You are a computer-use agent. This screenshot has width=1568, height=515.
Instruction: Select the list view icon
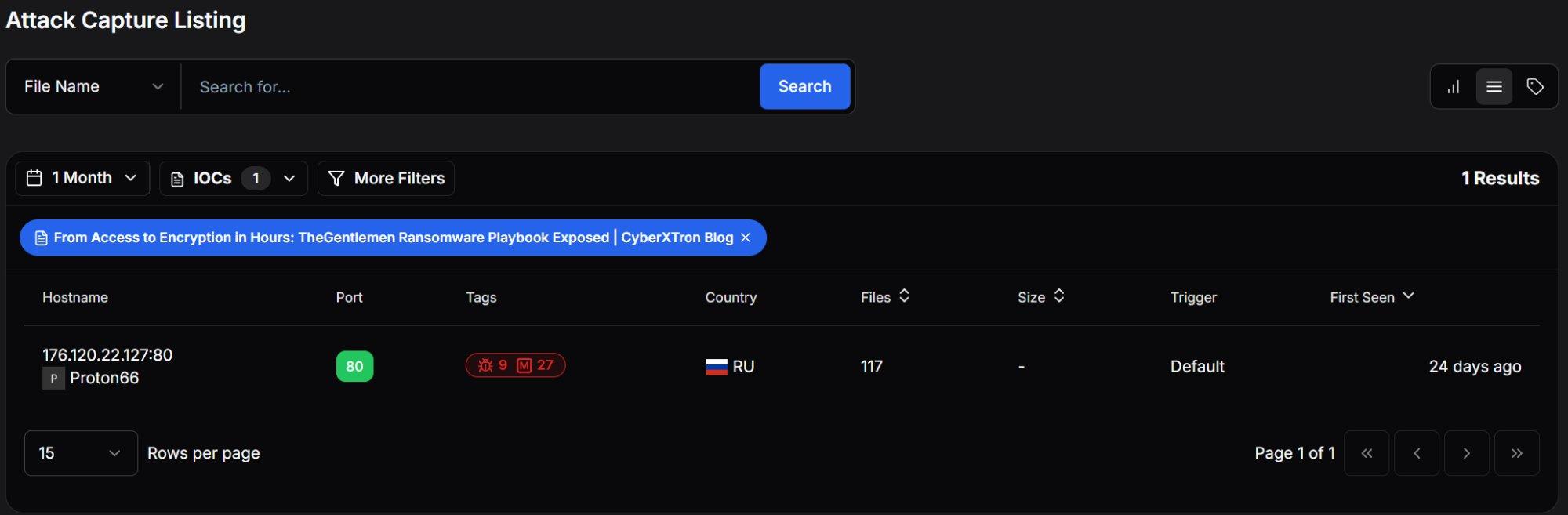(1494, 86)
